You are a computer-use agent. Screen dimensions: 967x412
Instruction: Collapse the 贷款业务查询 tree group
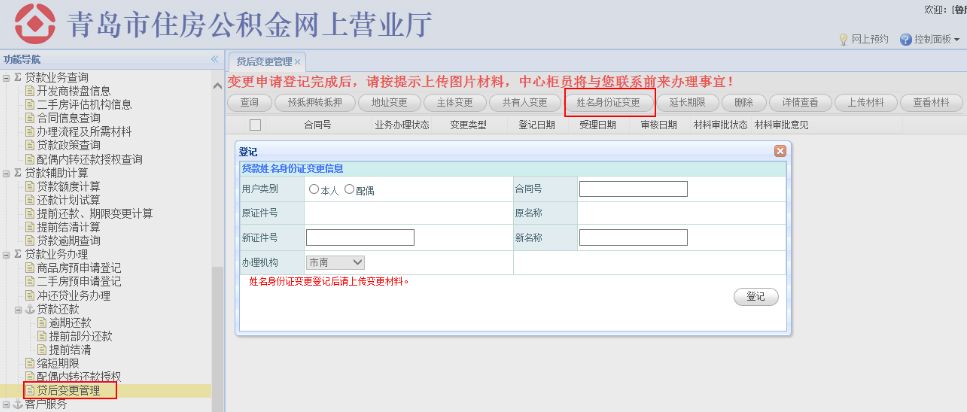(6, 78)
